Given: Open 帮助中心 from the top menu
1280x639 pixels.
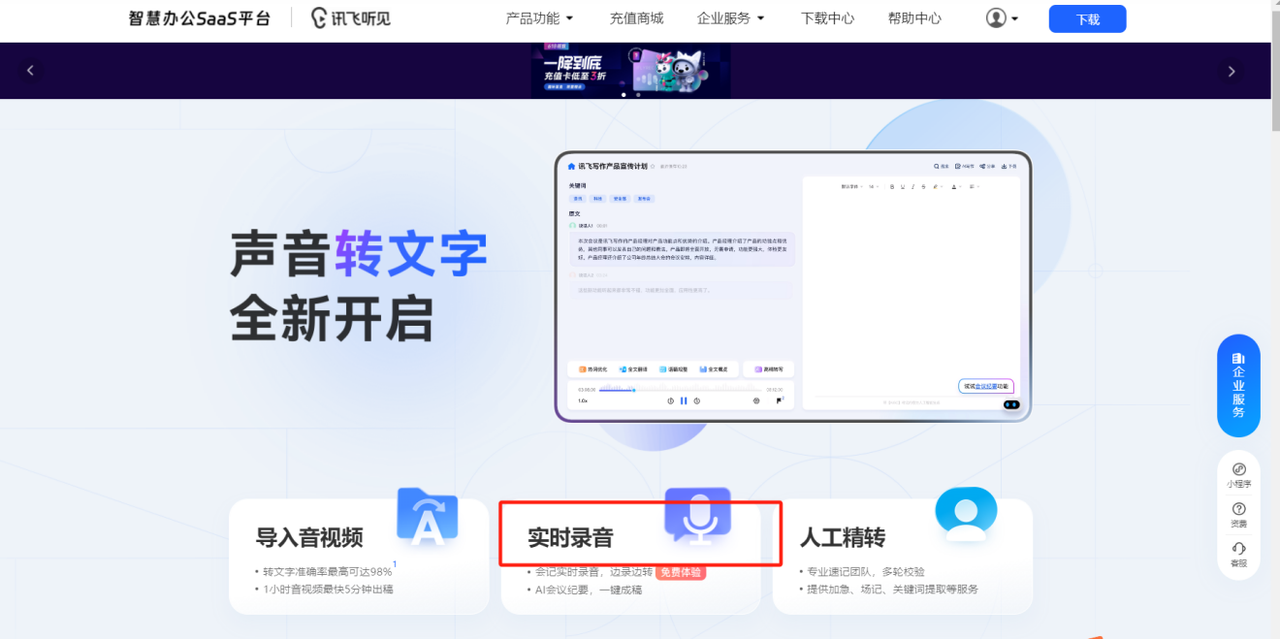Looking at the screenshot, I should pos(914,18).
